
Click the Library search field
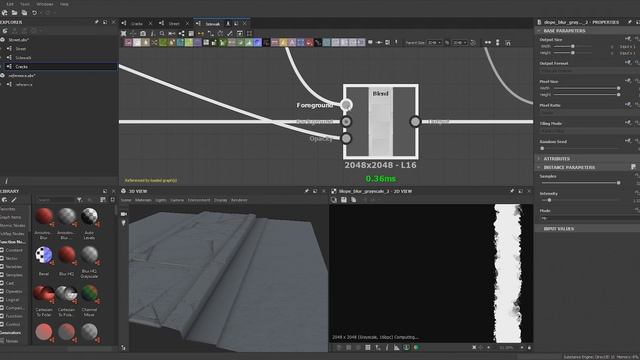pos(55,200)
